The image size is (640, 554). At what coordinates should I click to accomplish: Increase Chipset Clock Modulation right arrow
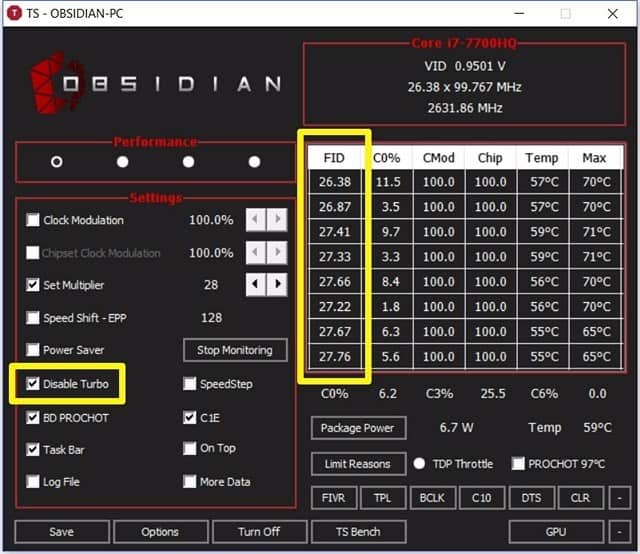coord(277,252)
